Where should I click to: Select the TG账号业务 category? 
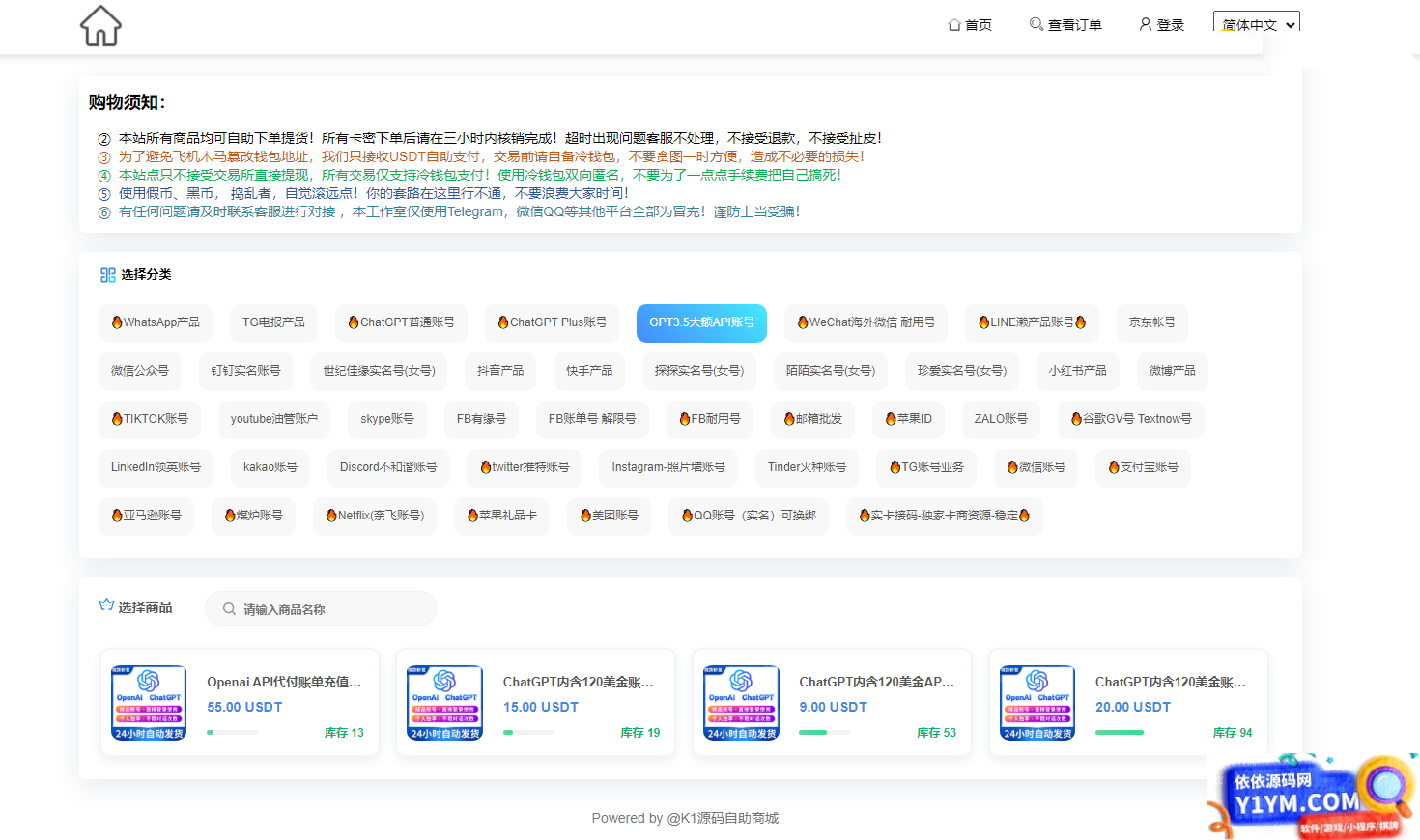click(926, 467)
